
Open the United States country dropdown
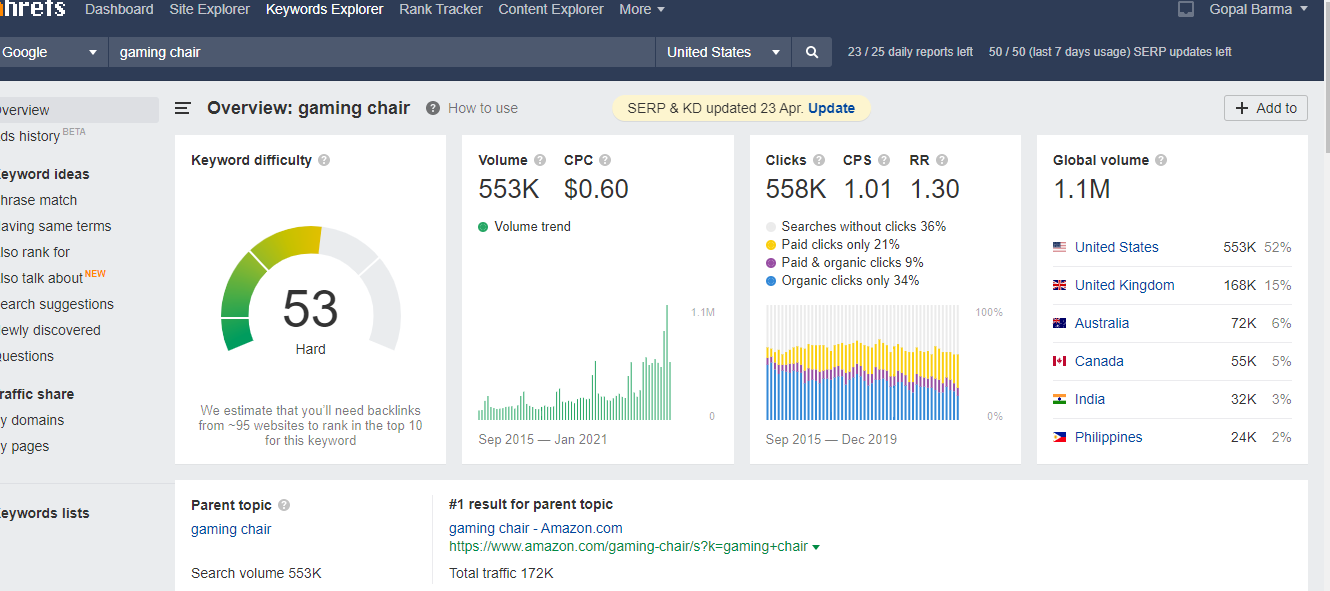pos(723,52)
